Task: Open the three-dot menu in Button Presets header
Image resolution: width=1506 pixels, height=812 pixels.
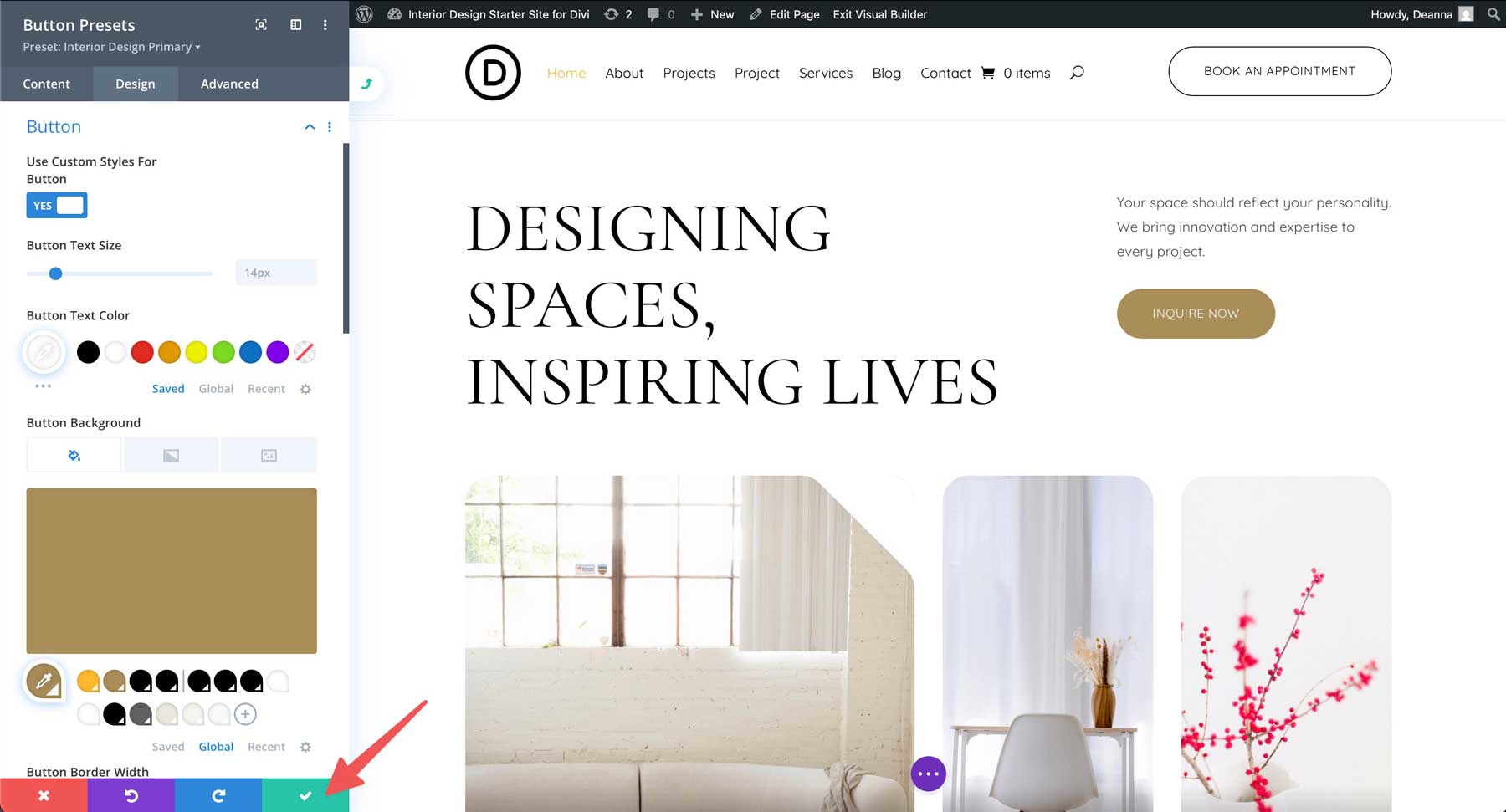Action: 325,25
